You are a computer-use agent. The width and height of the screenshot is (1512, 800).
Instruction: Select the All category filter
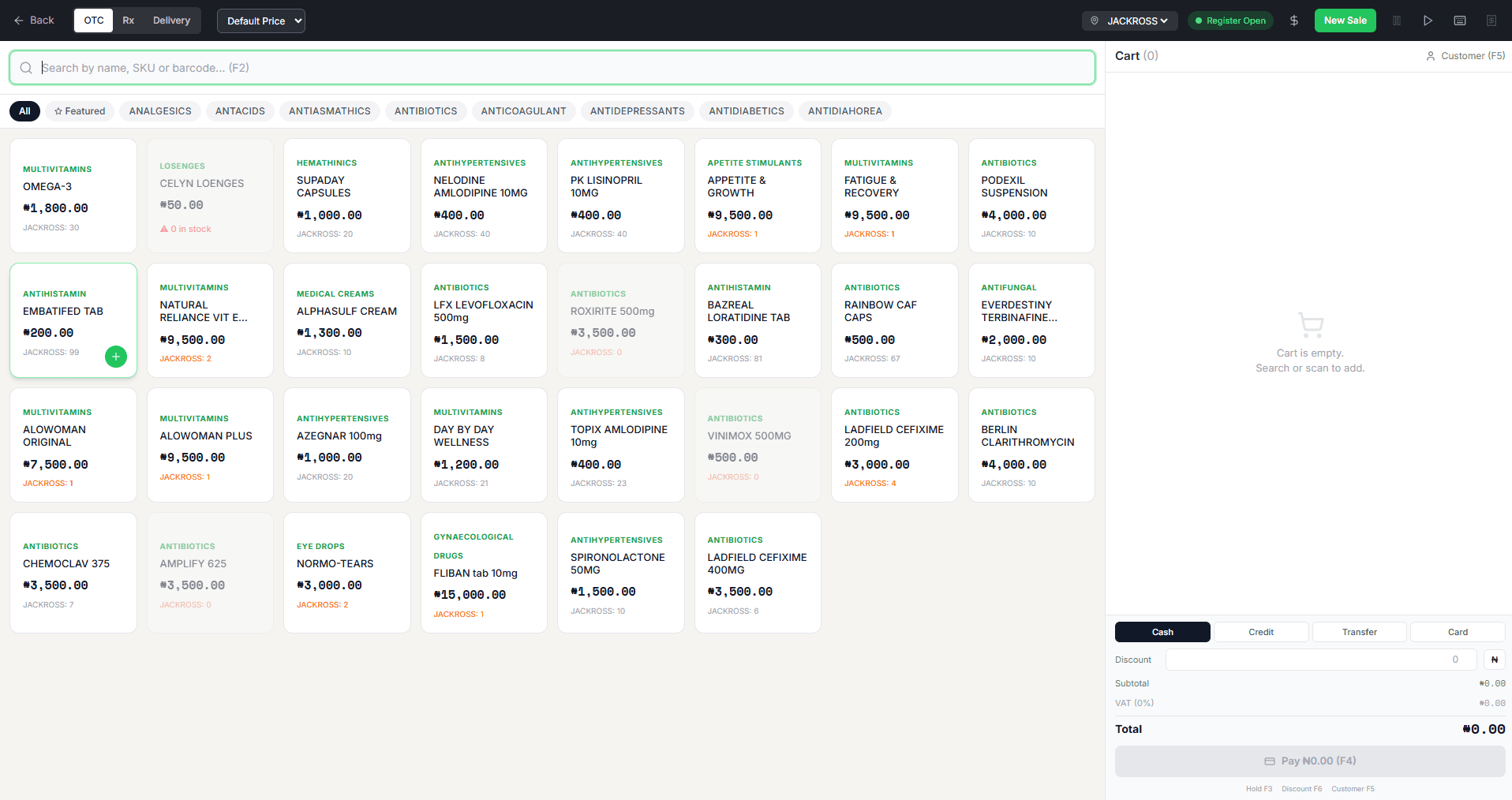pyautogui.click(x=24, y=111)
